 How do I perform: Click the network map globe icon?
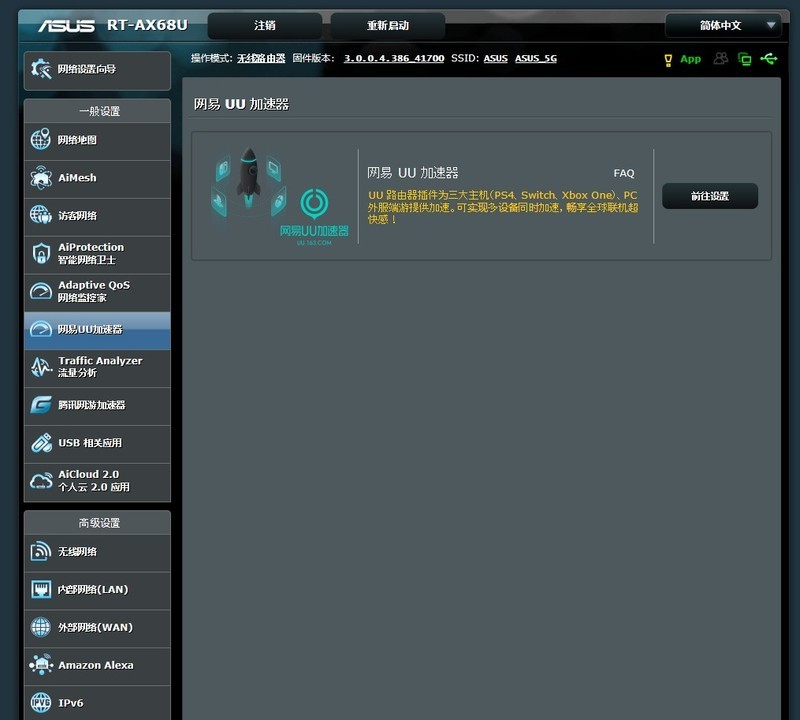coord(41,139)
